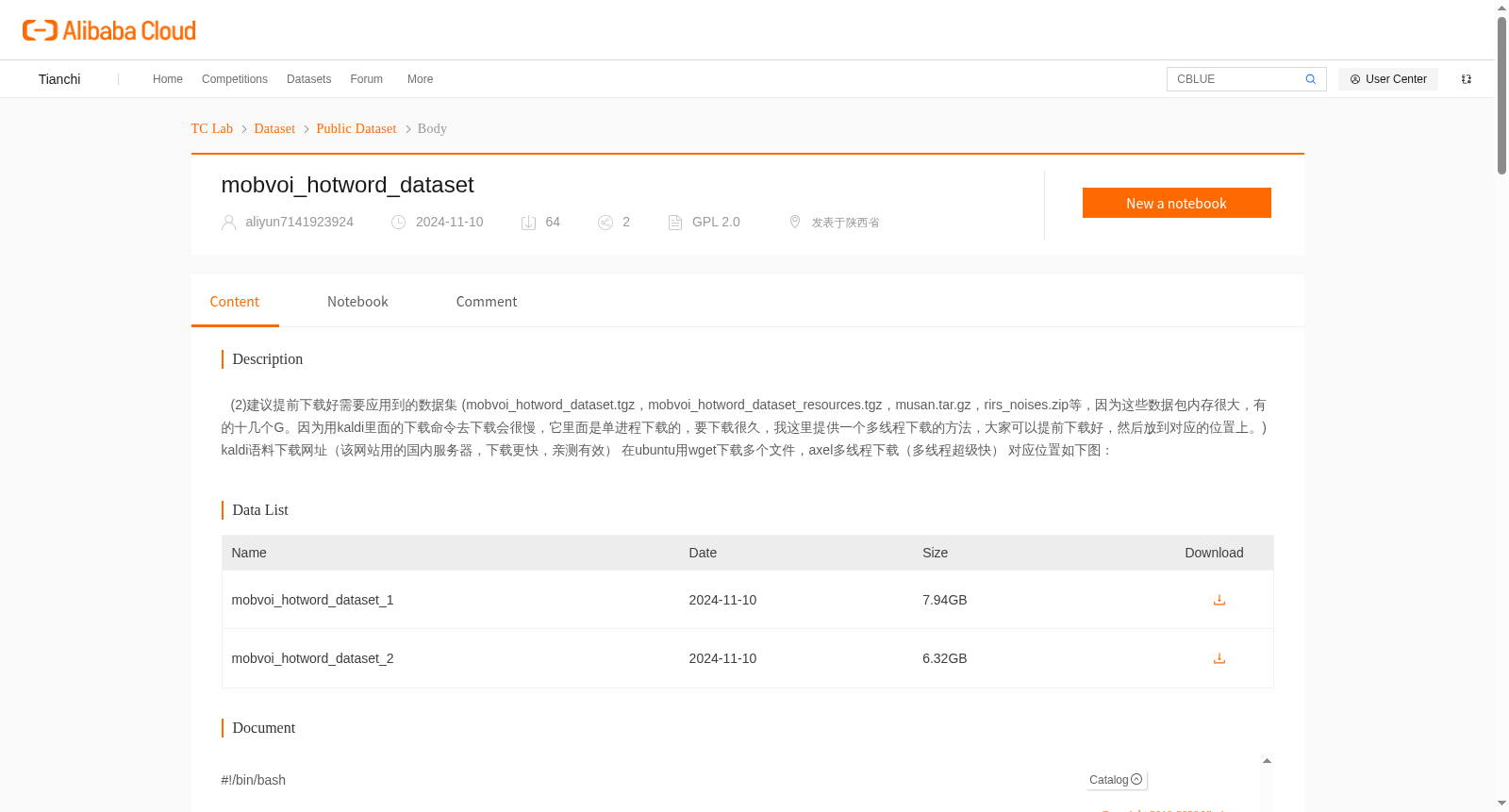This screenshot has height=812, width=1509.
Task: Click the fullscreen toggle icon beside User Center
Action: tap(1467, 79)
